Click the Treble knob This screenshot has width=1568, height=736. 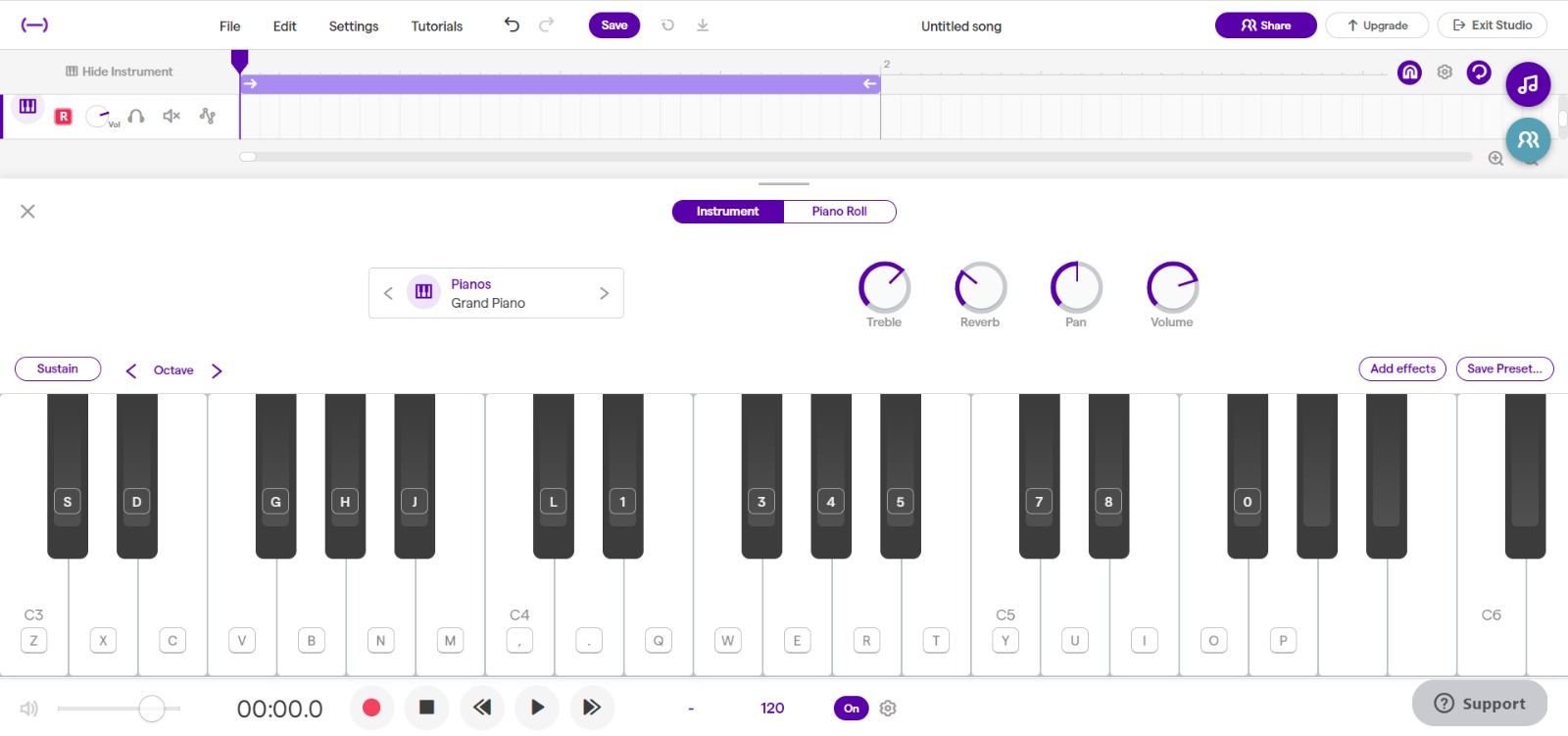point(884,287)
